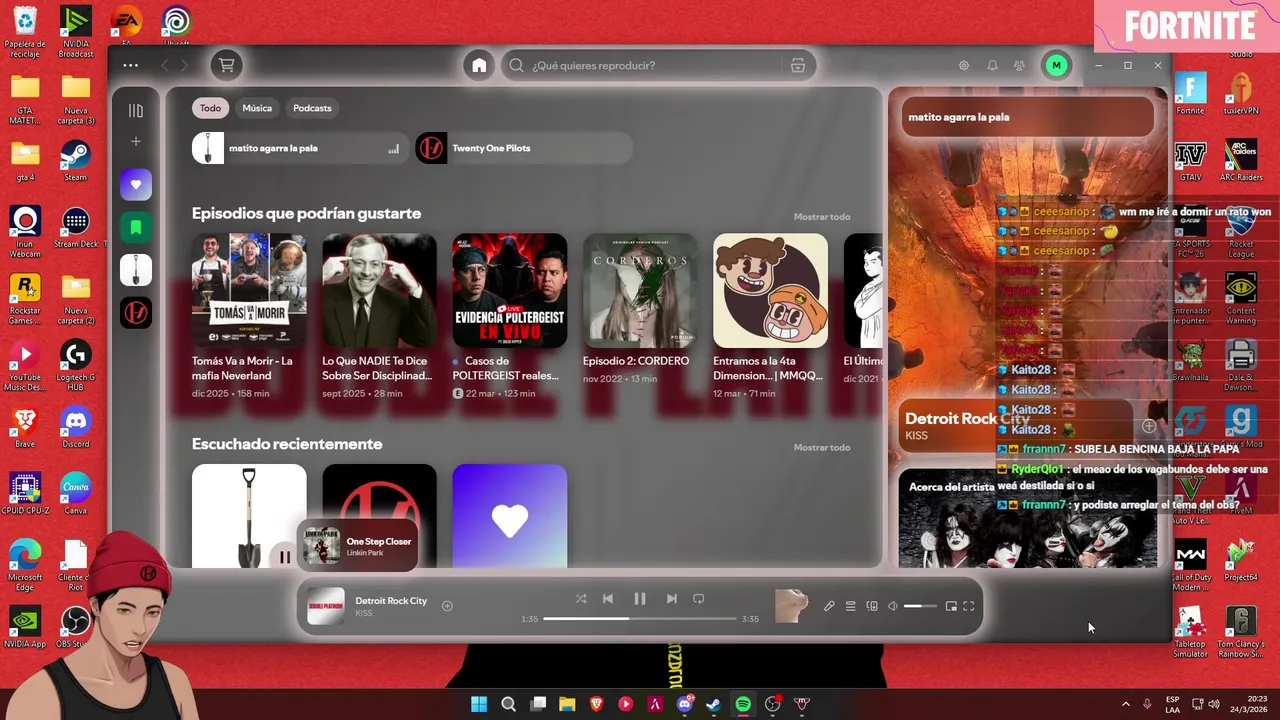
Task: Open the play queue icon
Action: [851, 606]
